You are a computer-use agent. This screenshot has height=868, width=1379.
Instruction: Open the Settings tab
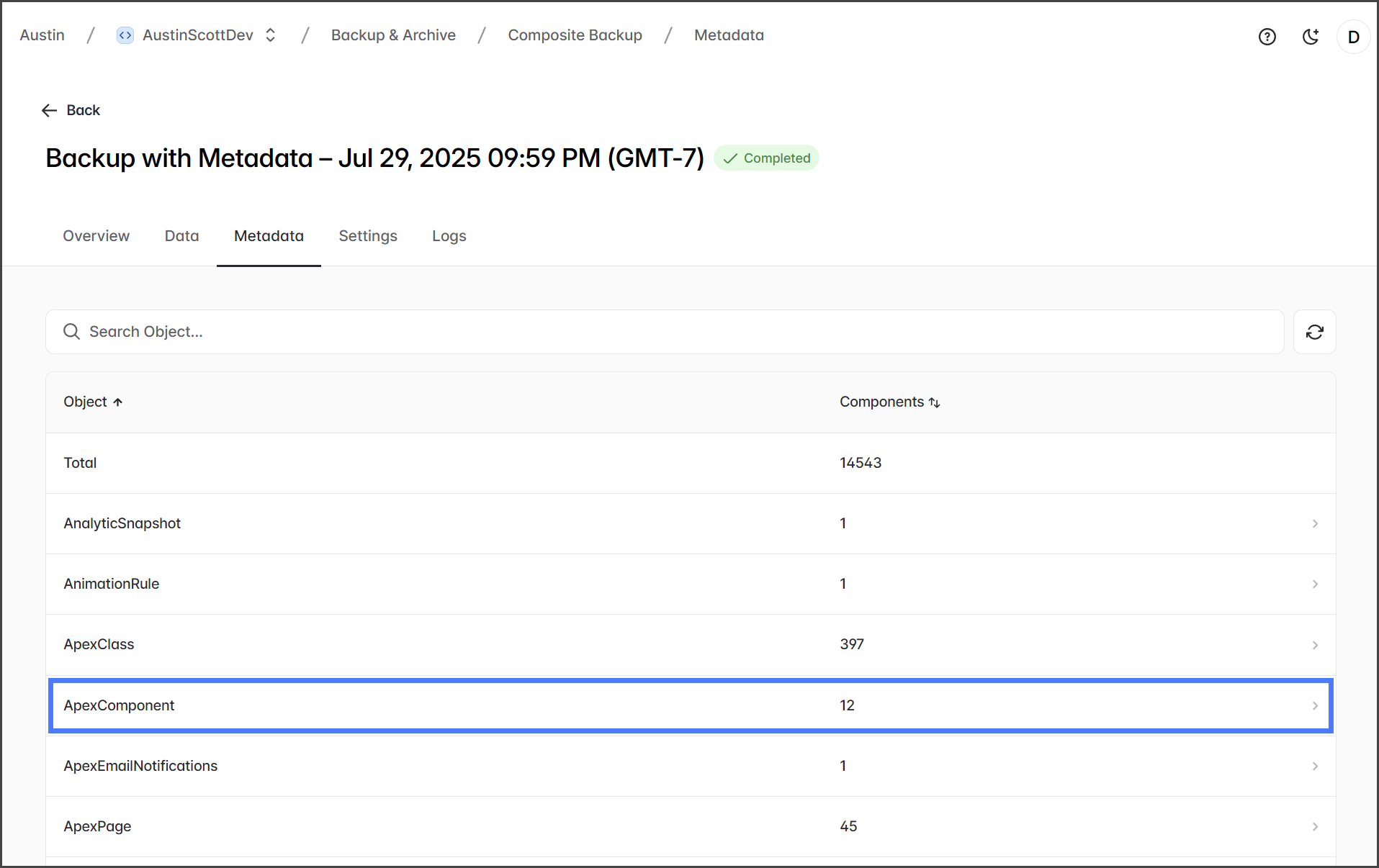[x=367, y=236]
